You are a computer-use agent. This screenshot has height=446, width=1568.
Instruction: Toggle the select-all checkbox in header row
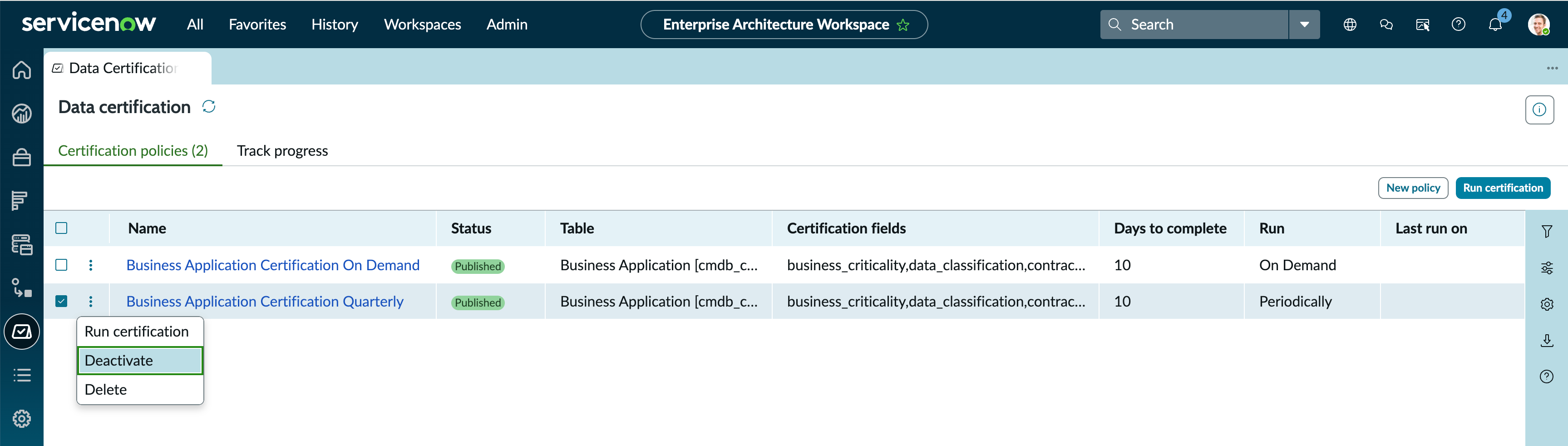61,228
